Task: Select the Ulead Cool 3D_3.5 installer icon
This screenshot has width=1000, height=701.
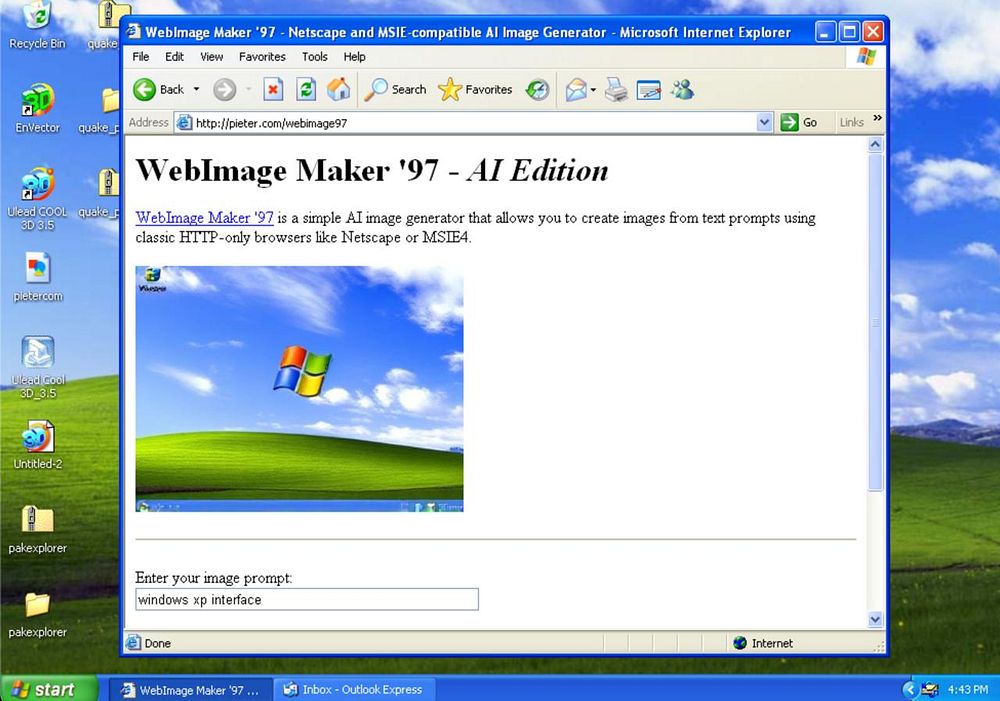Action: (38, 367)
